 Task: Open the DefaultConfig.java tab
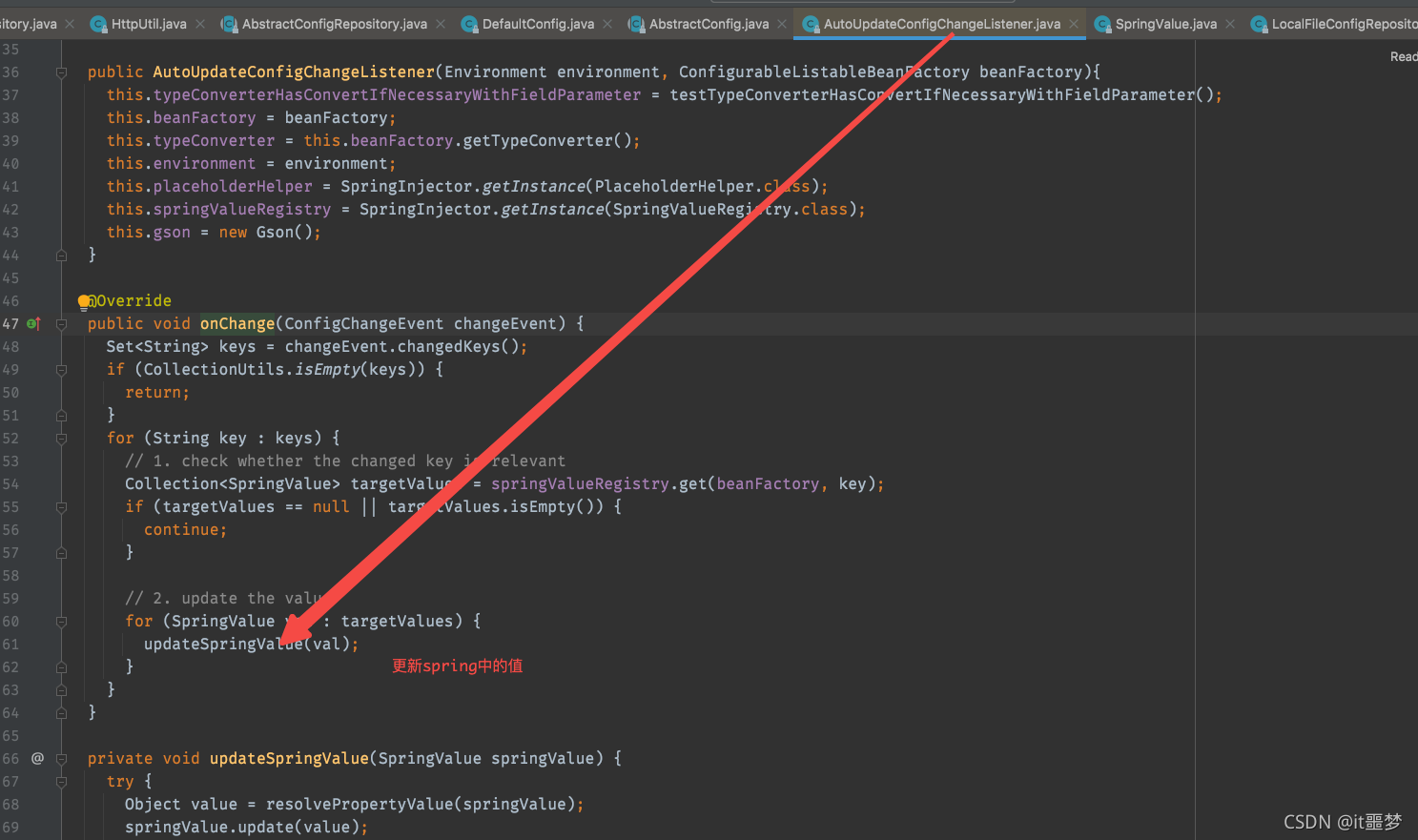[x=538, y=24]
